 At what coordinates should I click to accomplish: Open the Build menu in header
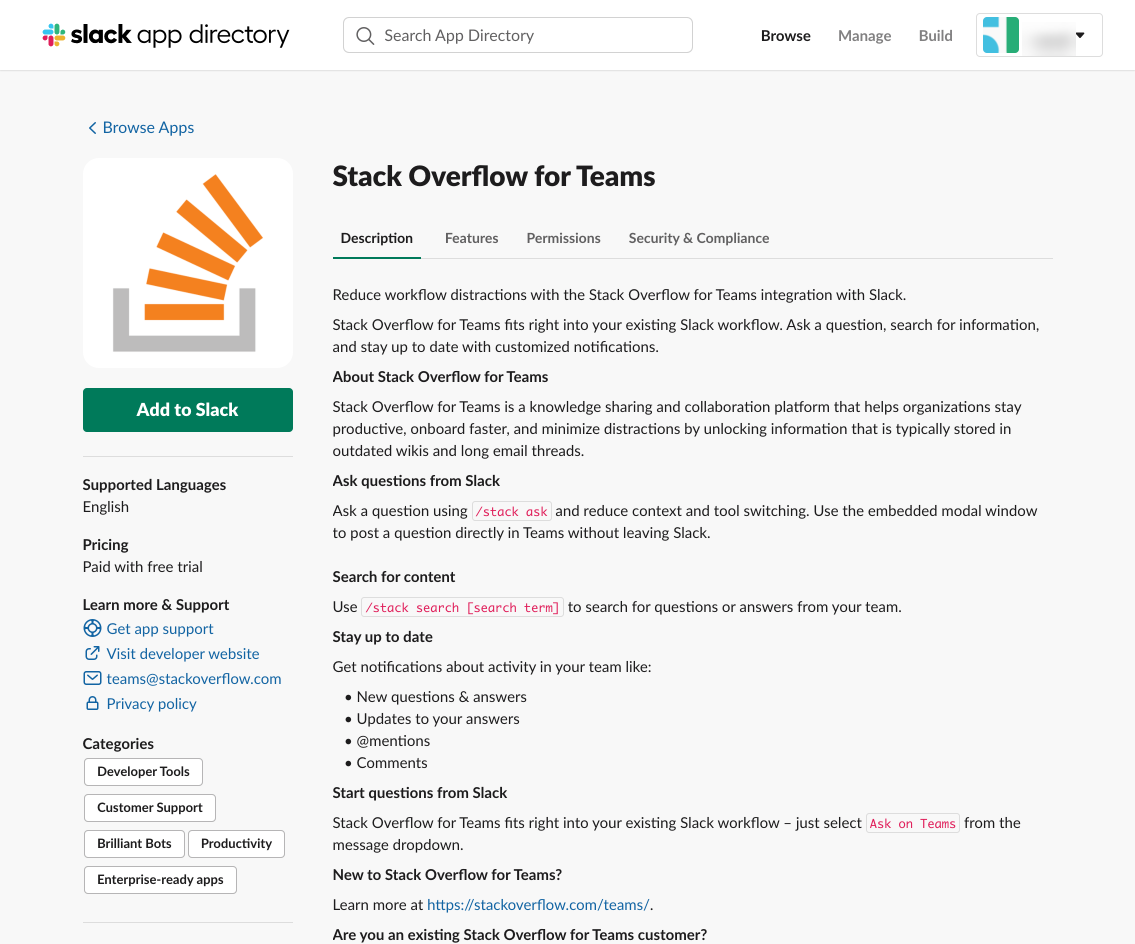(935, 35)
